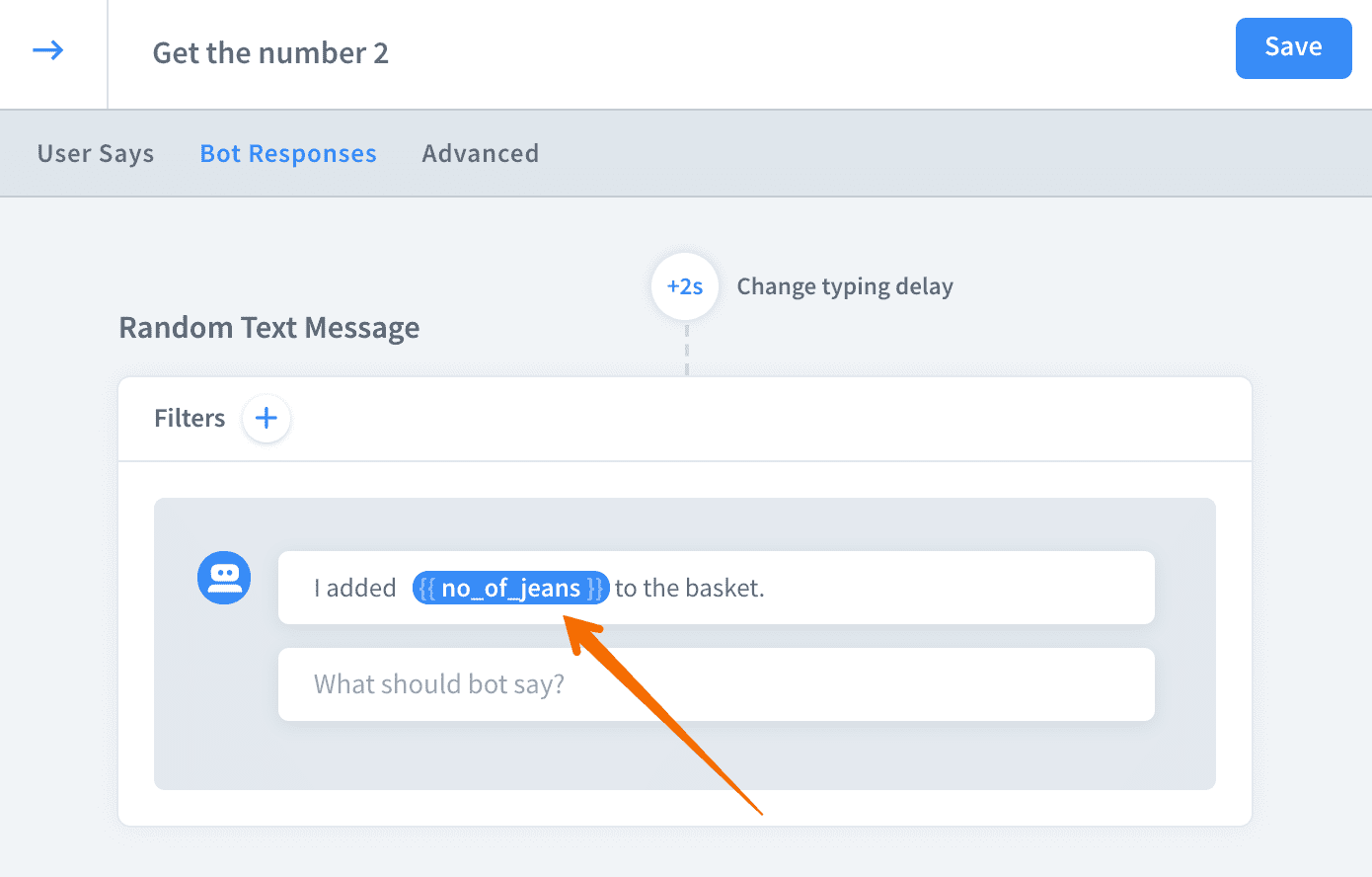The image size is (1372, 877).
Task: Select the no_of_jeans attribute chip
Action: coord(510,589)
